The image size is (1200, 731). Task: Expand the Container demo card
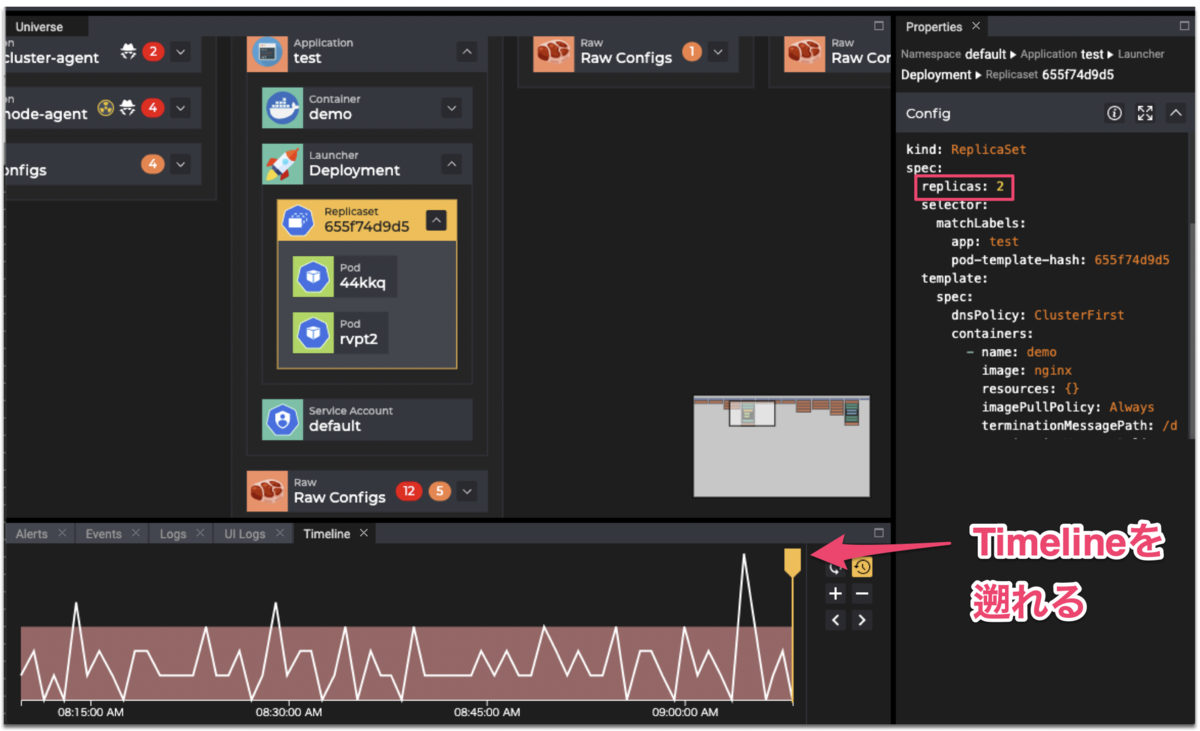coord(451,108)
